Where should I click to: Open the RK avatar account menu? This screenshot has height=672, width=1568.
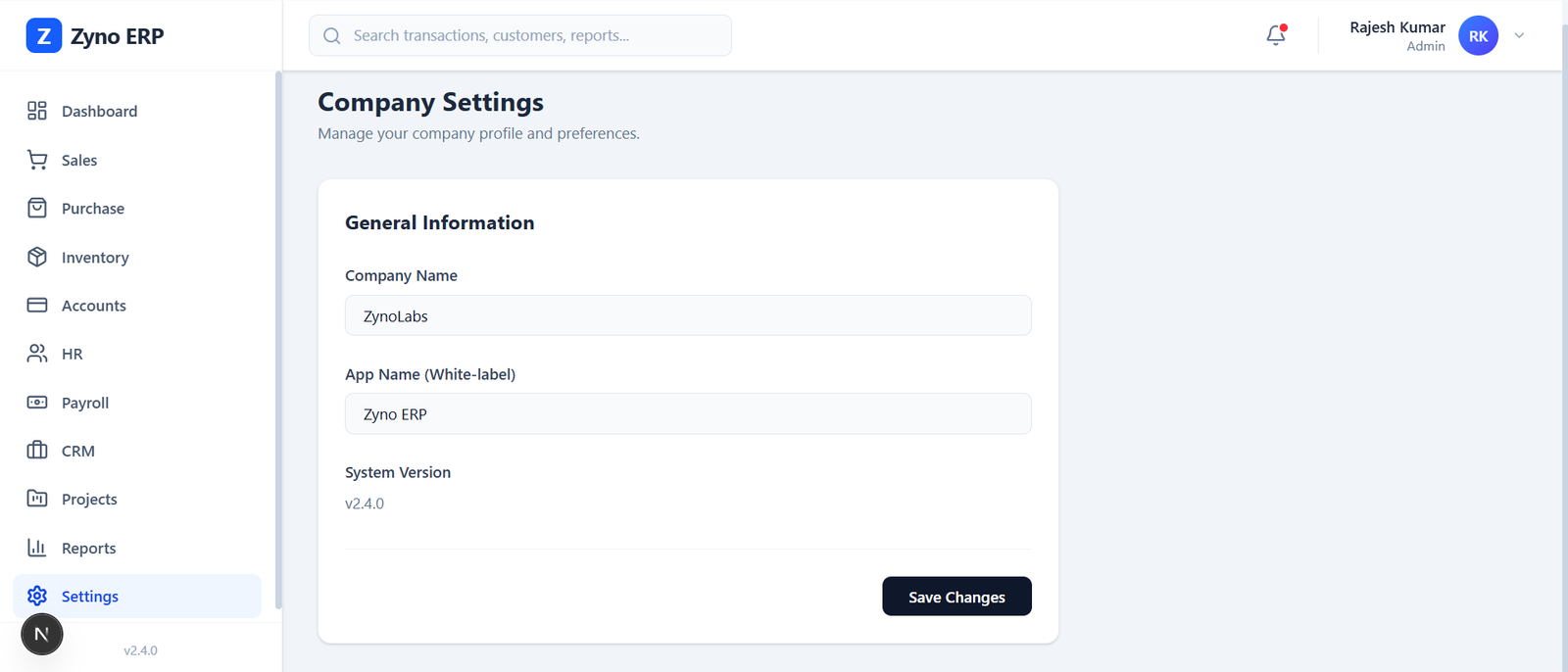coord(1478,35)
